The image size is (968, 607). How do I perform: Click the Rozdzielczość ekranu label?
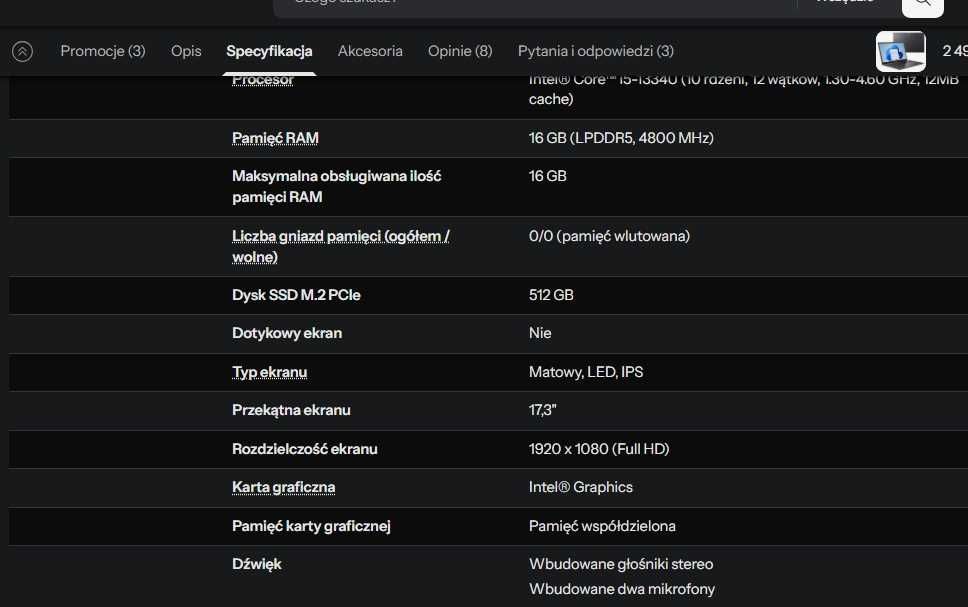pyautogui.click(x=304, y=449)
